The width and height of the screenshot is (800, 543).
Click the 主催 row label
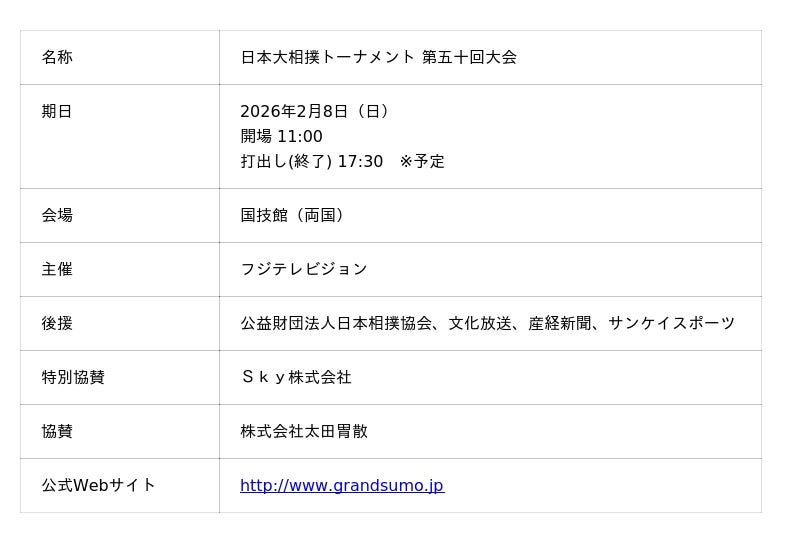[57, 270]
